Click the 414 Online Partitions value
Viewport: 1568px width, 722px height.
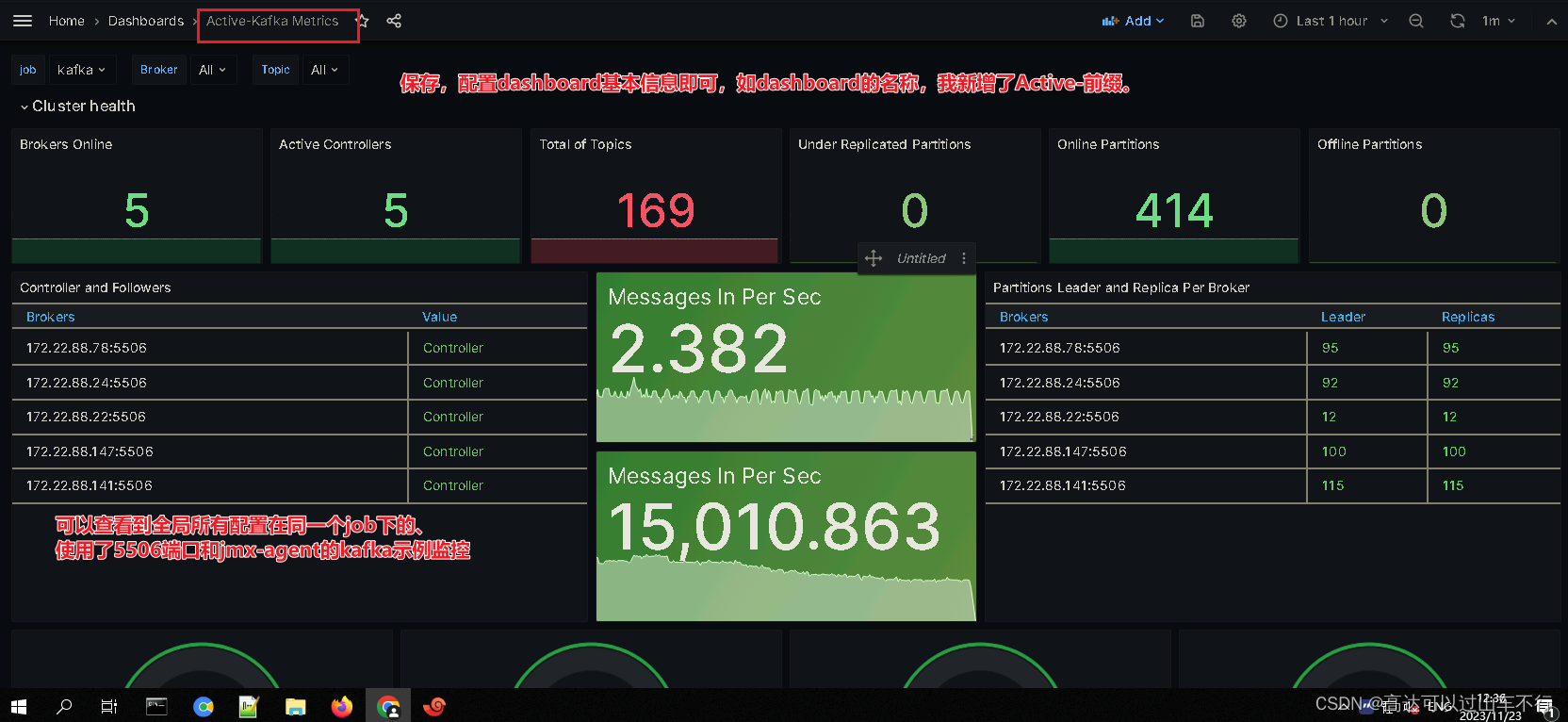point(1174,210)
